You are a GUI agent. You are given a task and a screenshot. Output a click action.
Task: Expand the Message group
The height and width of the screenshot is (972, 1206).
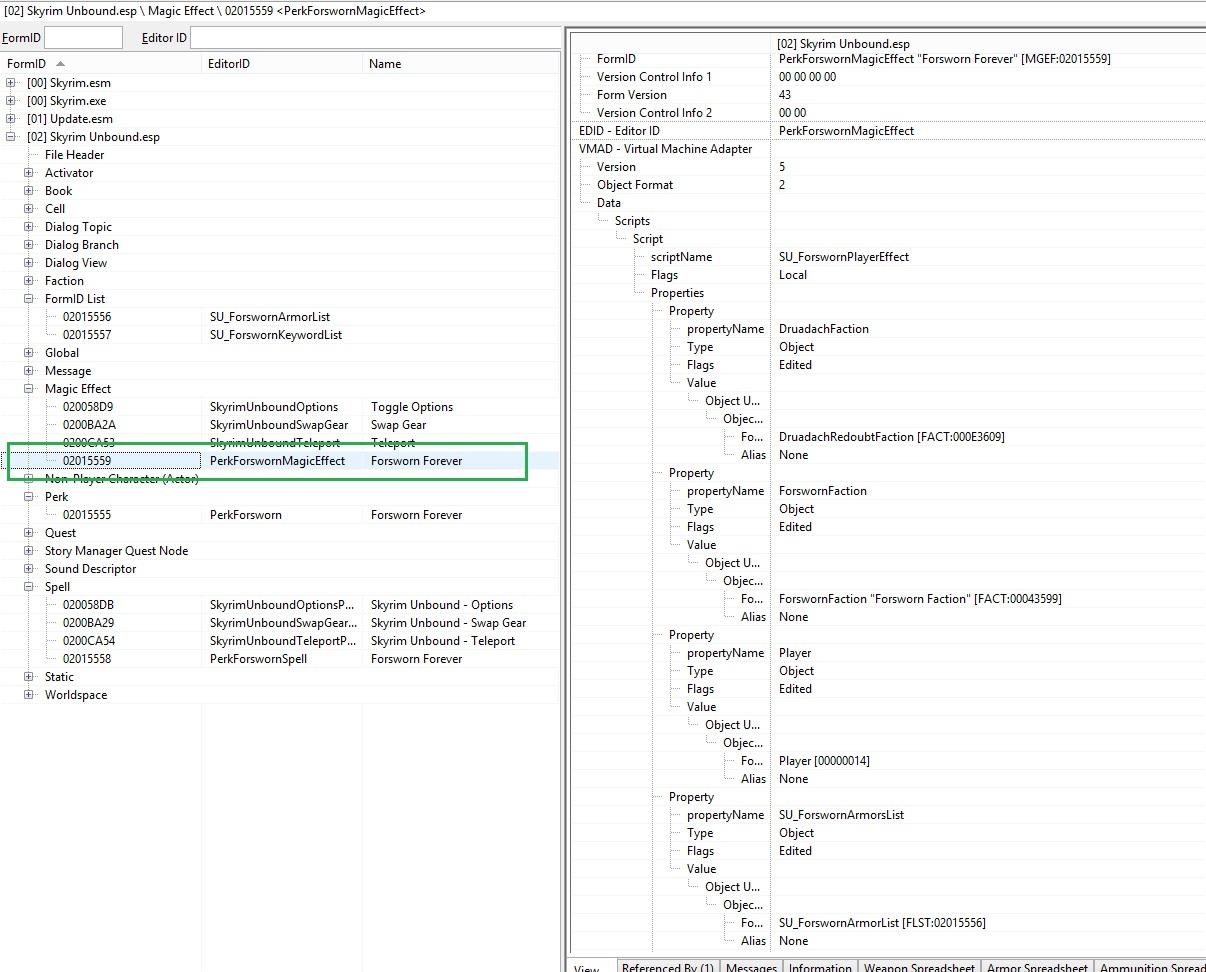click(29, 371)
